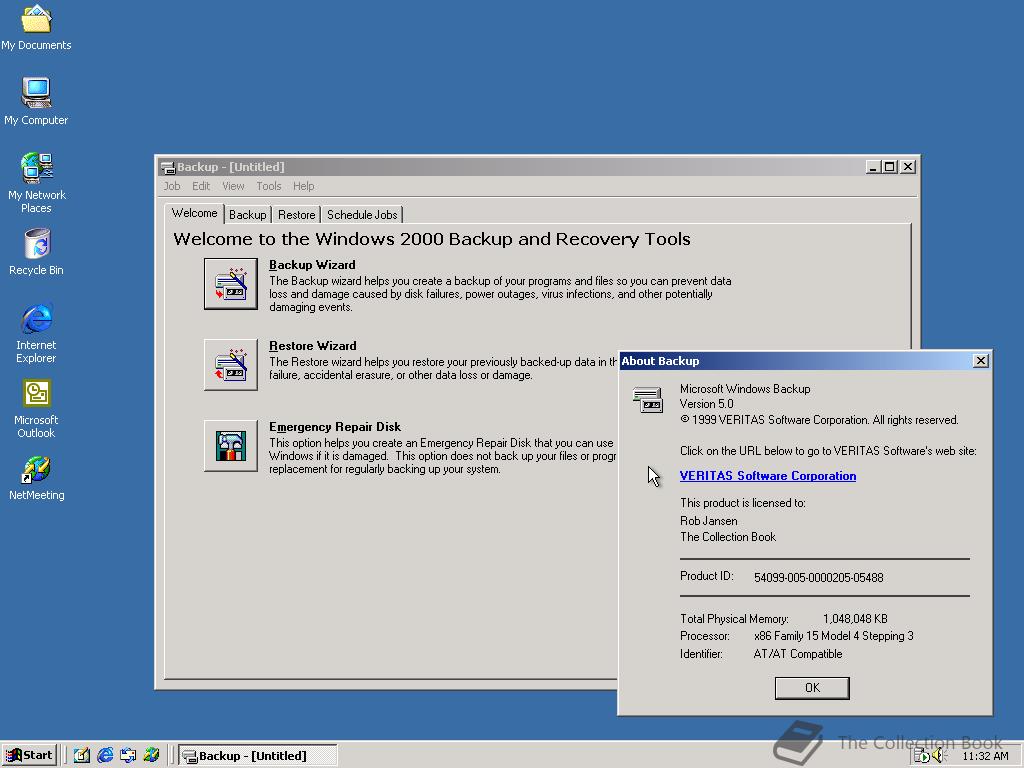The image size is (1024, 768).
Task: Select the My Computer desktop icon
Action: [x=36, y=102]
